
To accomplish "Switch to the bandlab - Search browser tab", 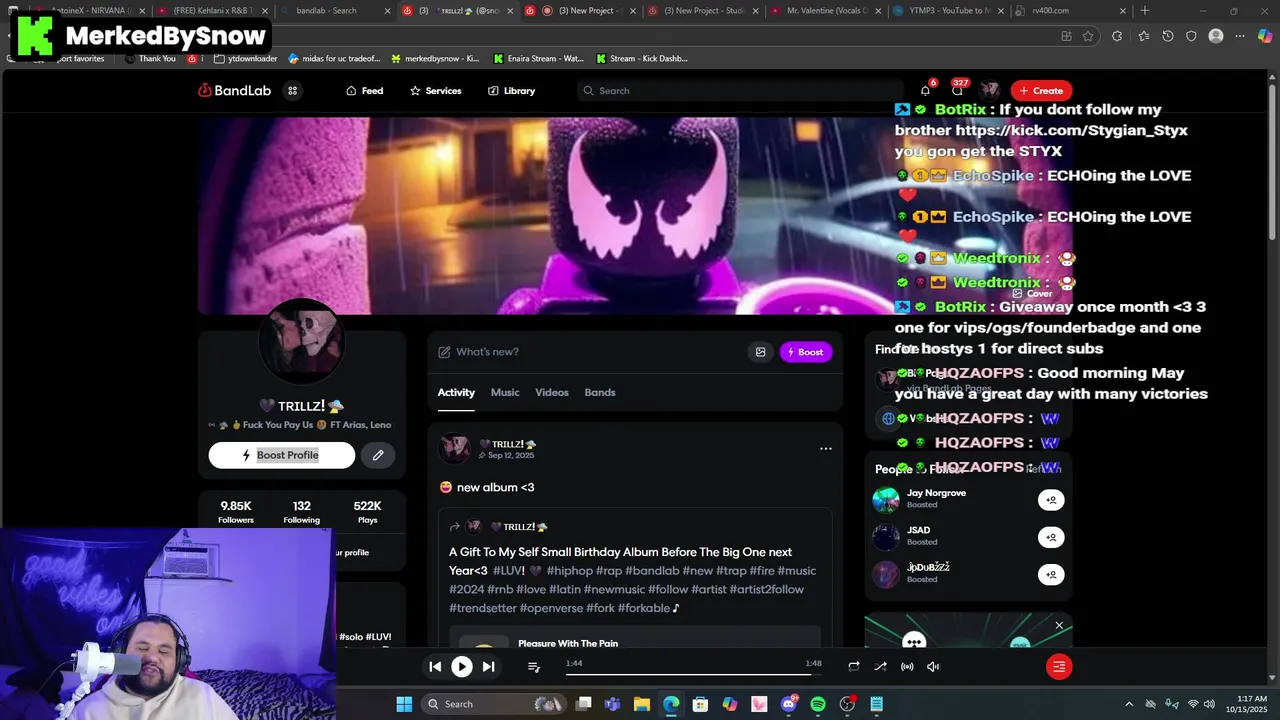I will (x=335, y=11).
